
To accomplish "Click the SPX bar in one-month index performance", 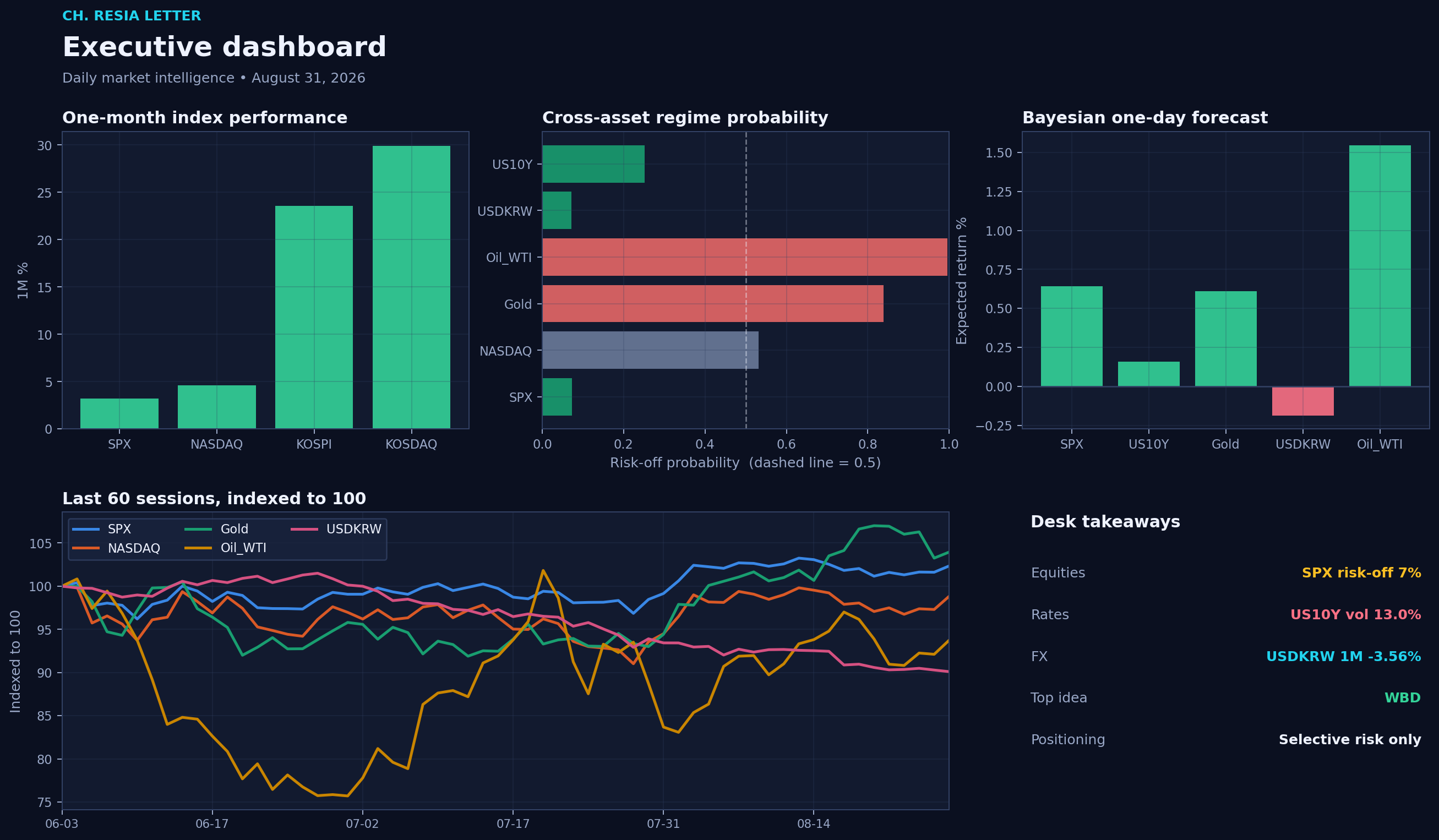I will (119, 413).
